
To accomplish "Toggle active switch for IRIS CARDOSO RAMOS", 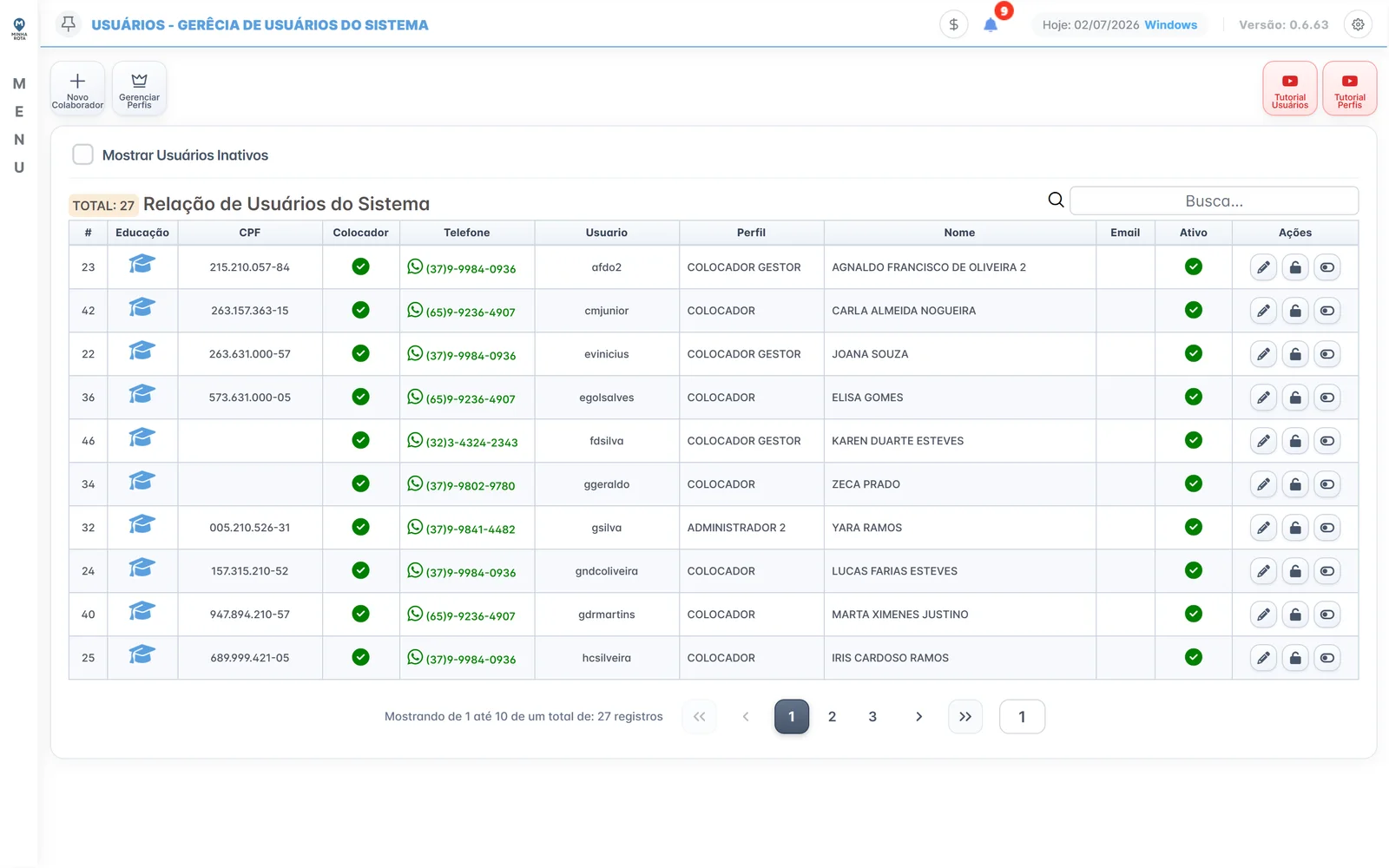I will click(x=1326, y=658).
